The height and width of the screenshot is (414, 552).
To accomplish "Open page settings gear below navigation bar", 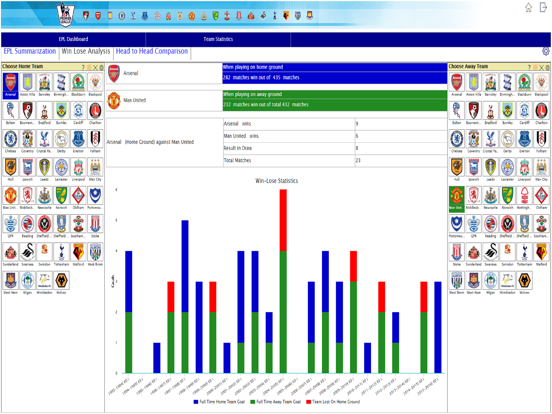I will [x=546, y=51].
